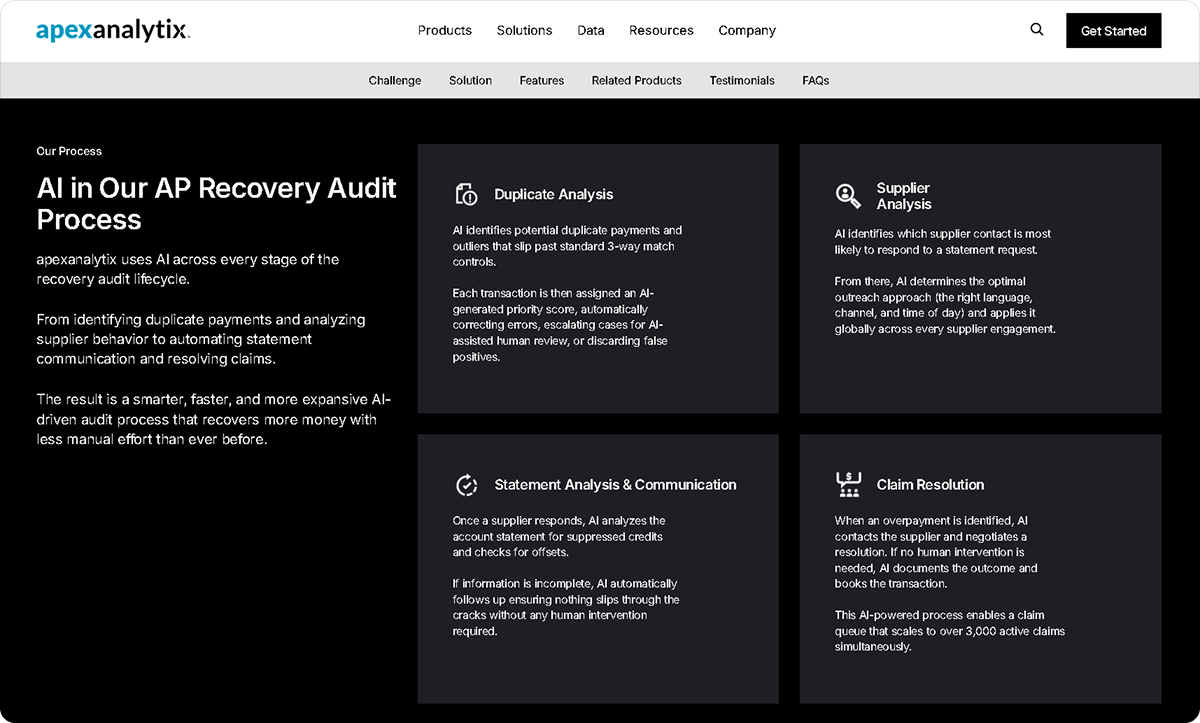Click 'AI in Our AP Recovery Audit Process' heading

[x=217, y=204]
